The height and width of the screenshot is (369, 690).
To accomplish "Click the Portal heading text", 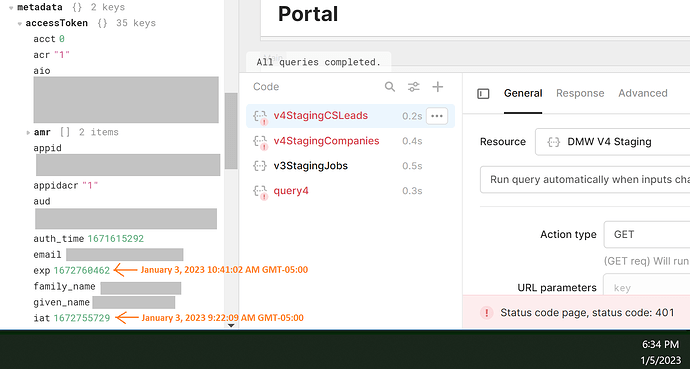I will point(308,14).
